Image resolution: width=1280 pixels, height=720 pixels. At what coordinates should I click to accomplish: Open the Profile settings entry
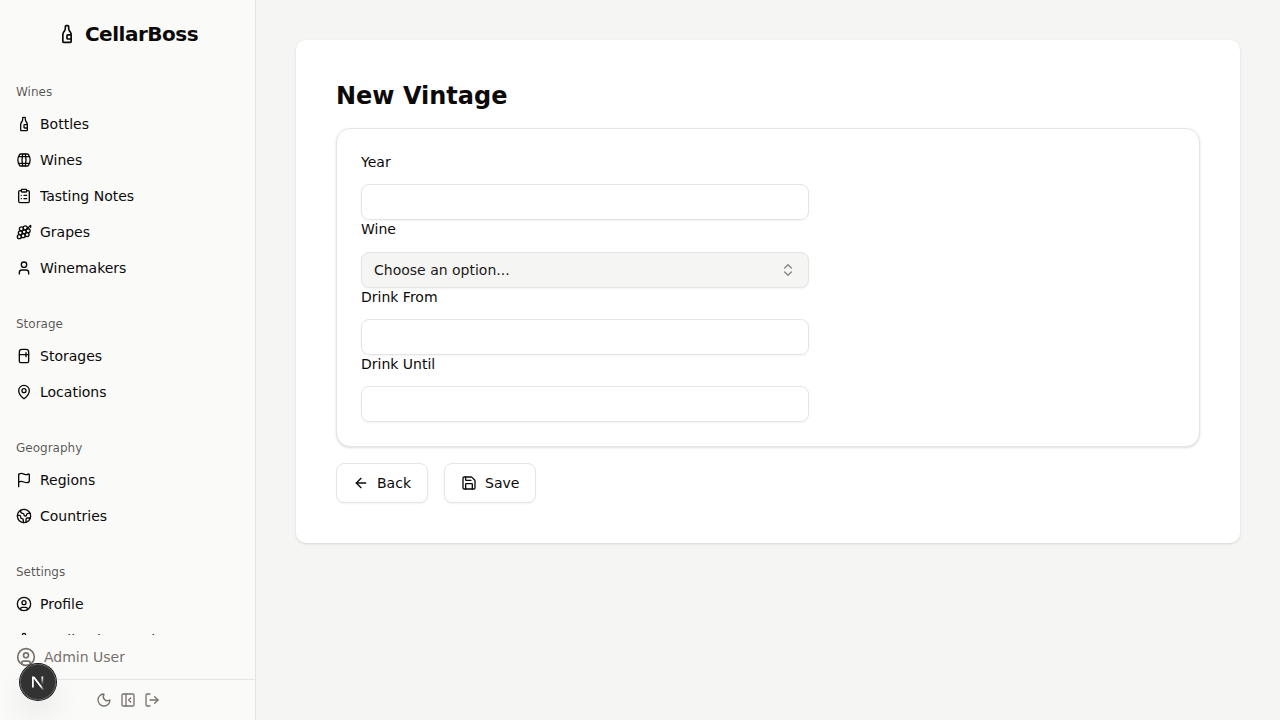(62, 603)
